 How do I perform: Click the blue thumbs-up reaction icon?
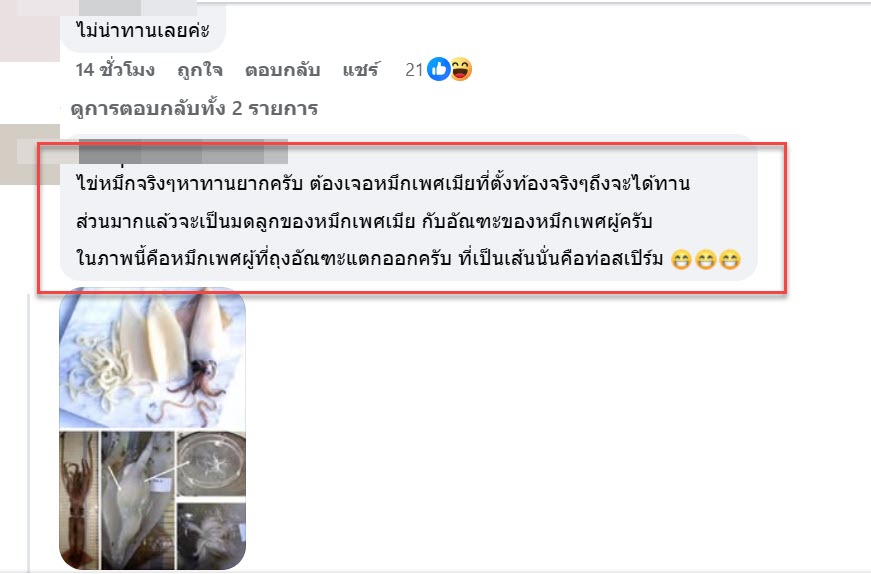coord(439,69)
